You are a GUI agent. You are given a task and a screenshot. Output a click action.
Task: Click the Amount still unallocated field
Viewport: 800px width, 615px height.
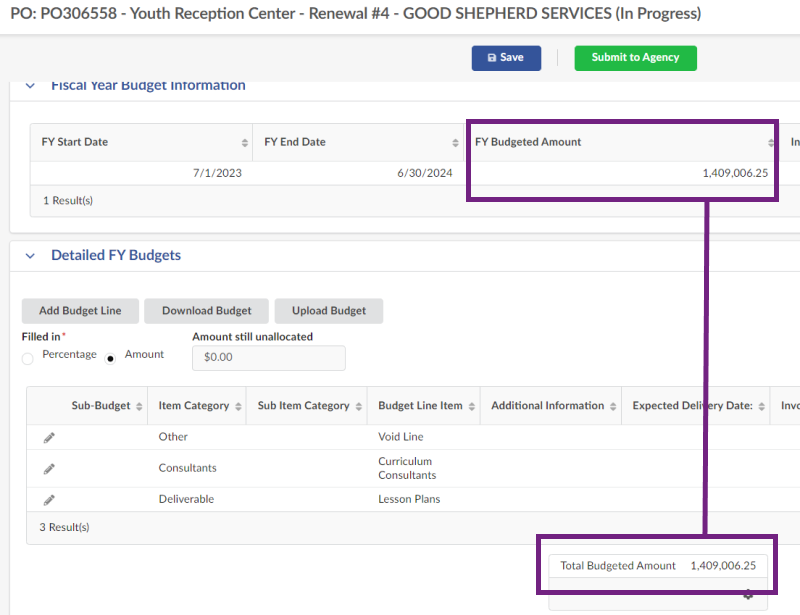(x=268, y=357)
